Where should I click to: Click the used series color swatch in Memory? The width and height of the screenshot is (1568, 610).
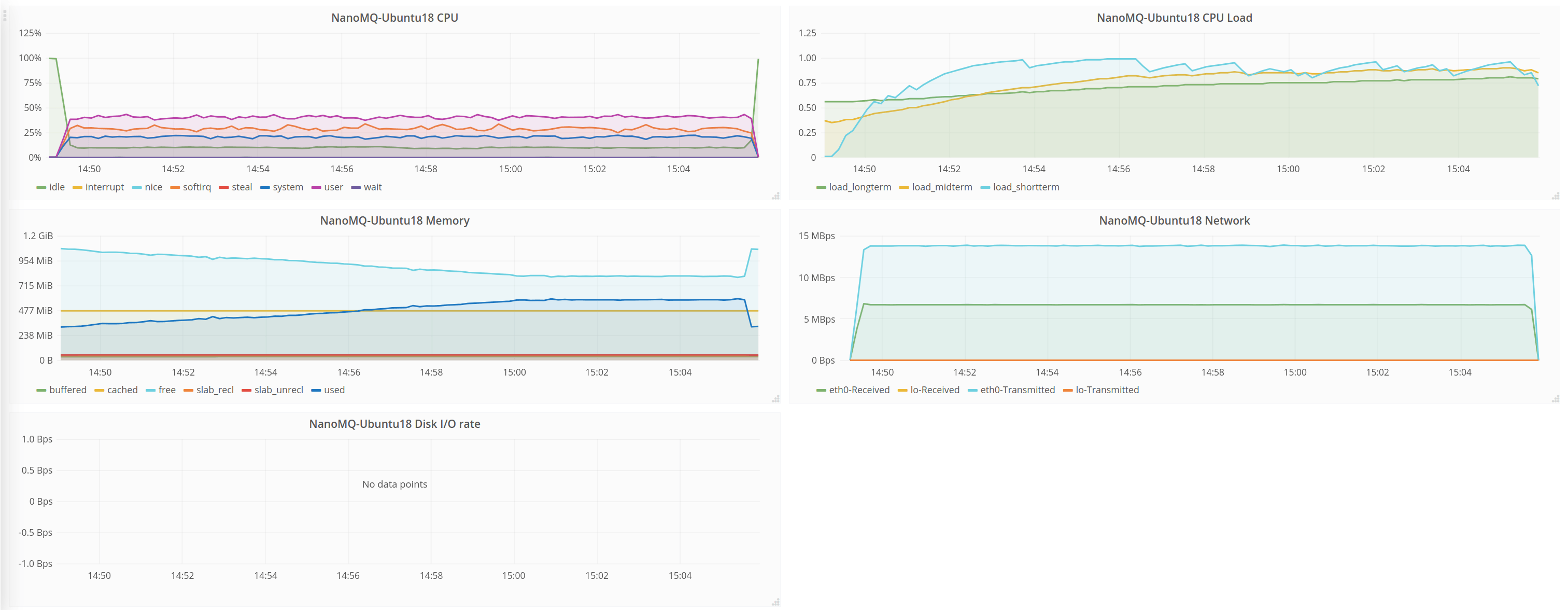(x=316, y=391)
